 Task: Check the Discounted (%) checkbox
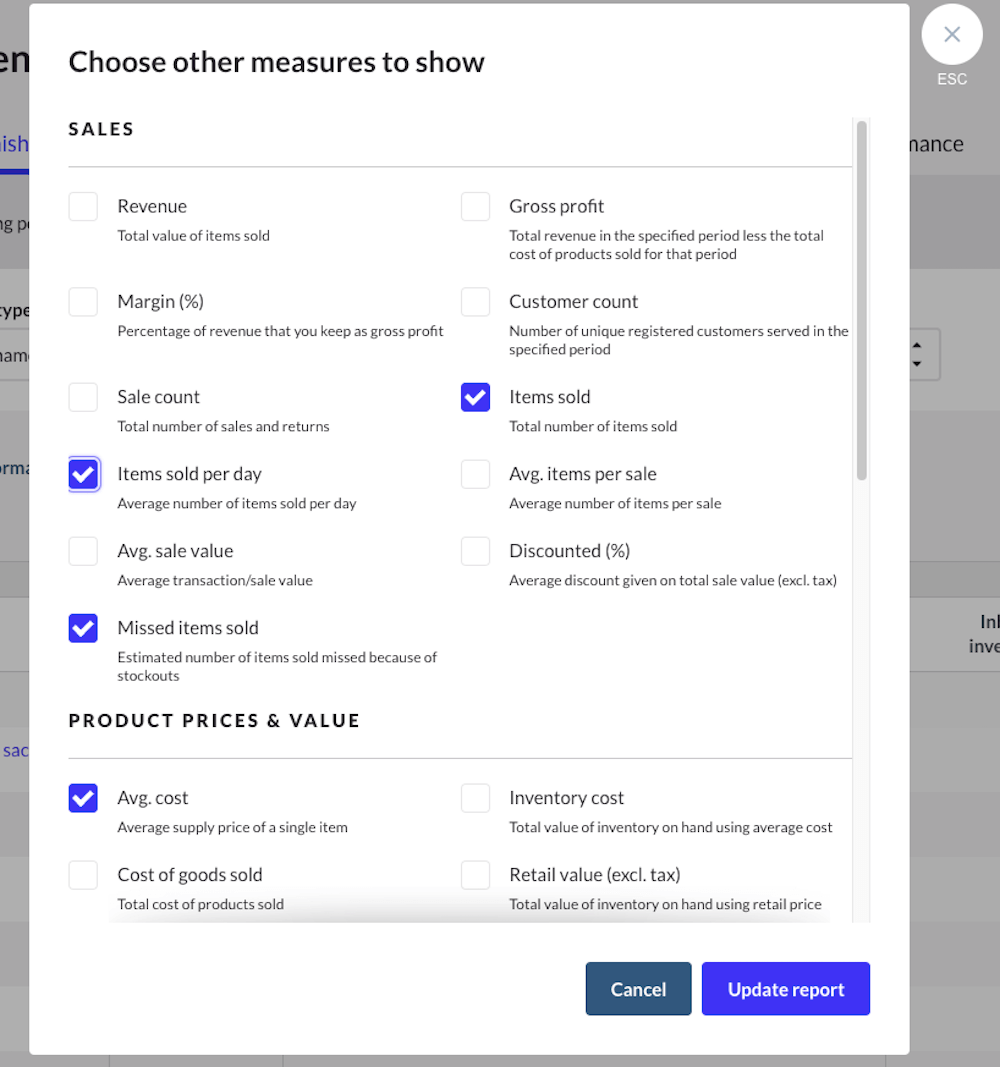point(476,551)
